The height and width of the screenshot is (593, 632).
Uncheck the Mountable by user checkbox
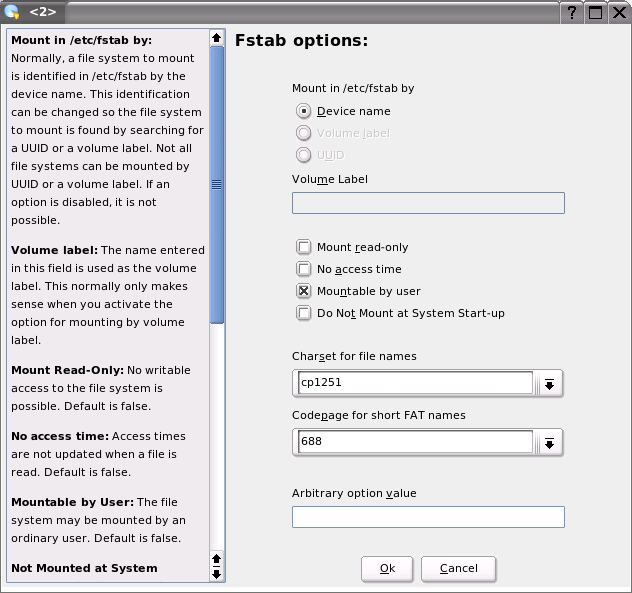[304, 291]
